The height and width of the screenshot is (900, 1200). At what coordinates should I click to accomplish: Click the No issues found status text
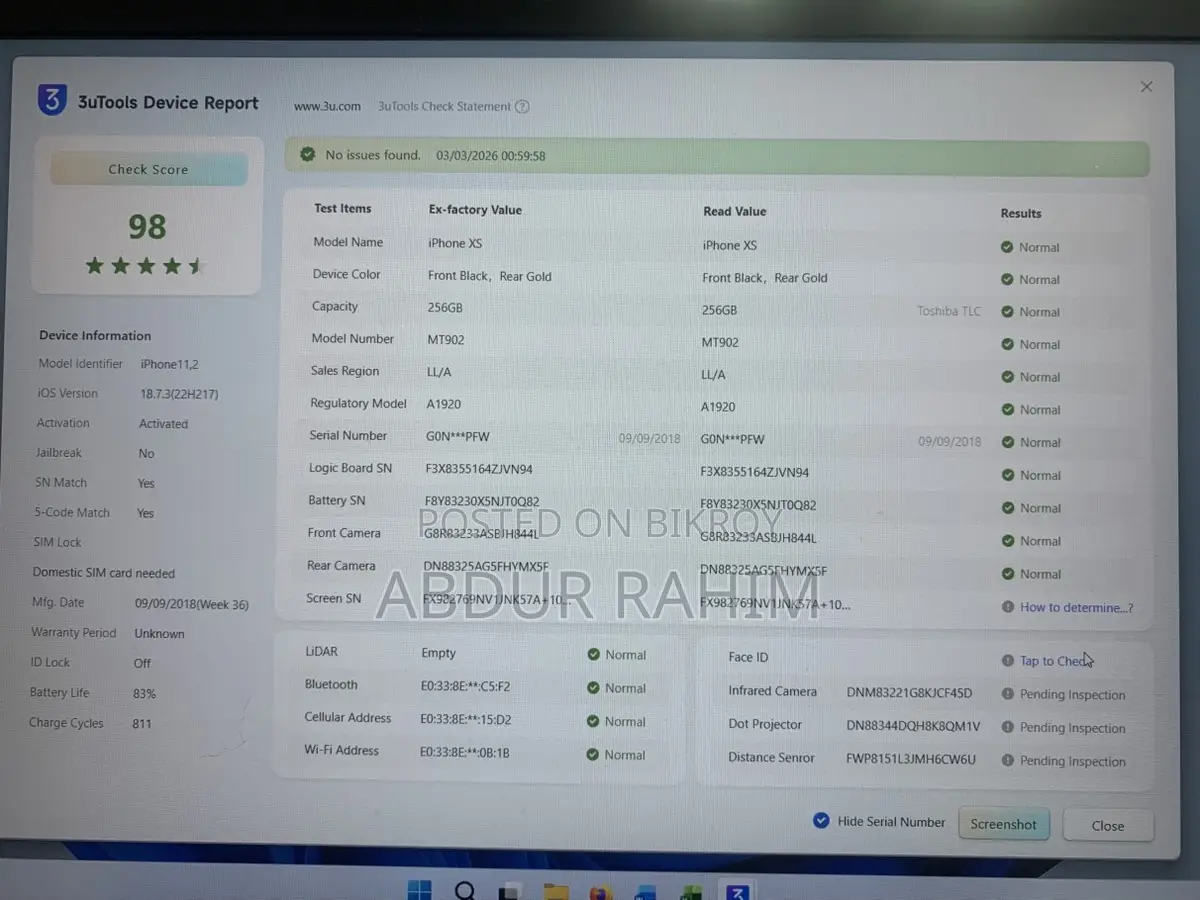point(373,155)
